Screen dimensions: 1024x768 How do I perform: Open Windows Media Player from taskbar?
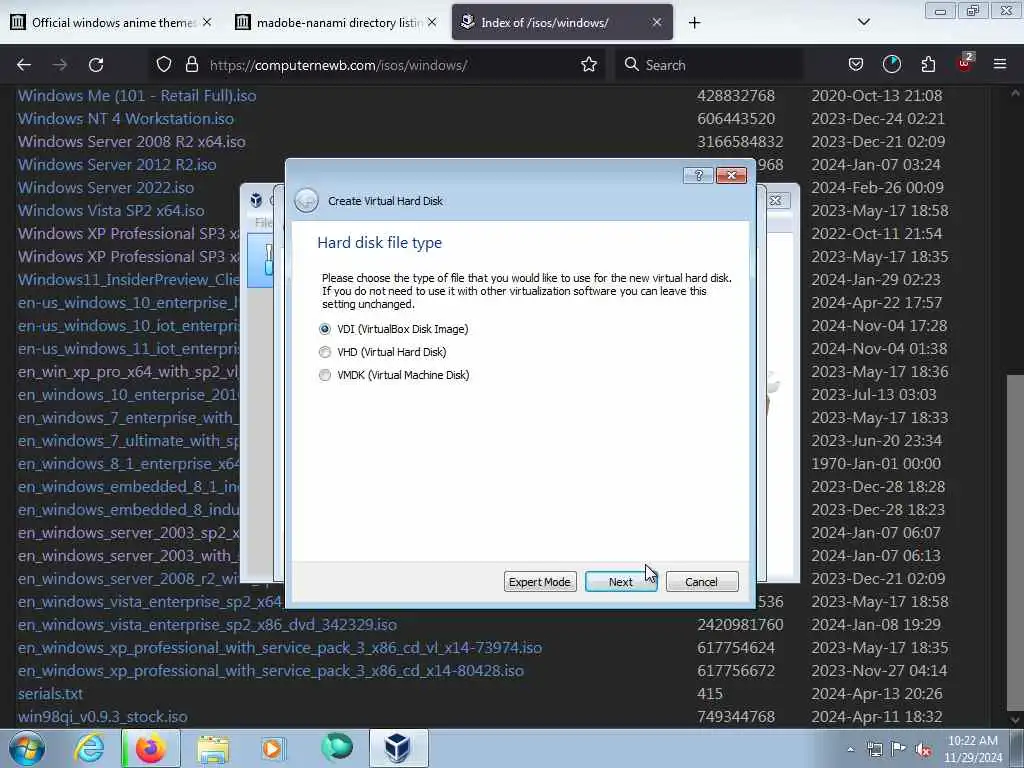(x=273, y=748)
